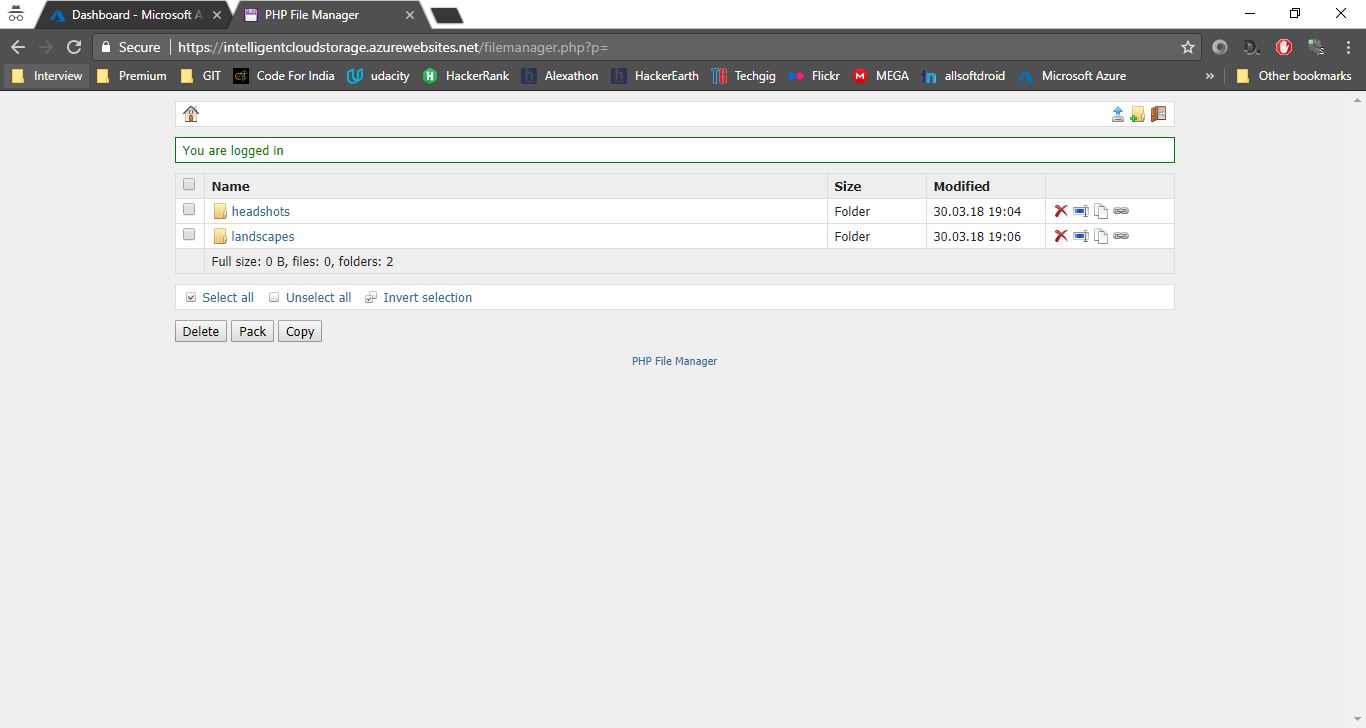The height and width of the screenshot is (728, 1366).
Task: Copy the landscapes folder icon
Action: (x=1101, y=236)
